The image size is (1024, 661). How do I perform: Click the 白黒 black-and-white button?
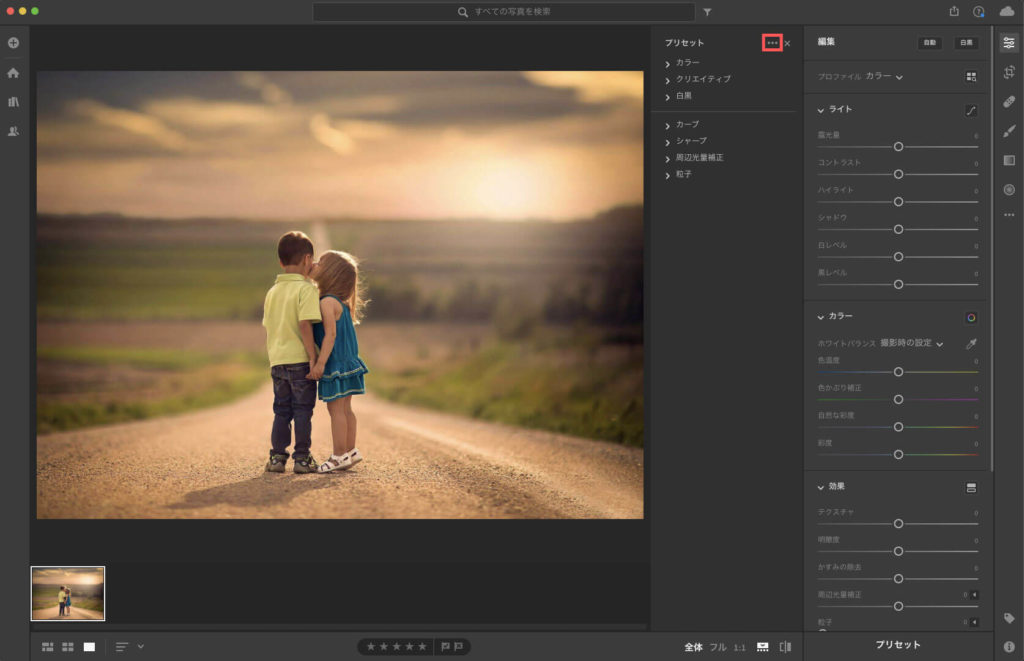coord(966,43)
